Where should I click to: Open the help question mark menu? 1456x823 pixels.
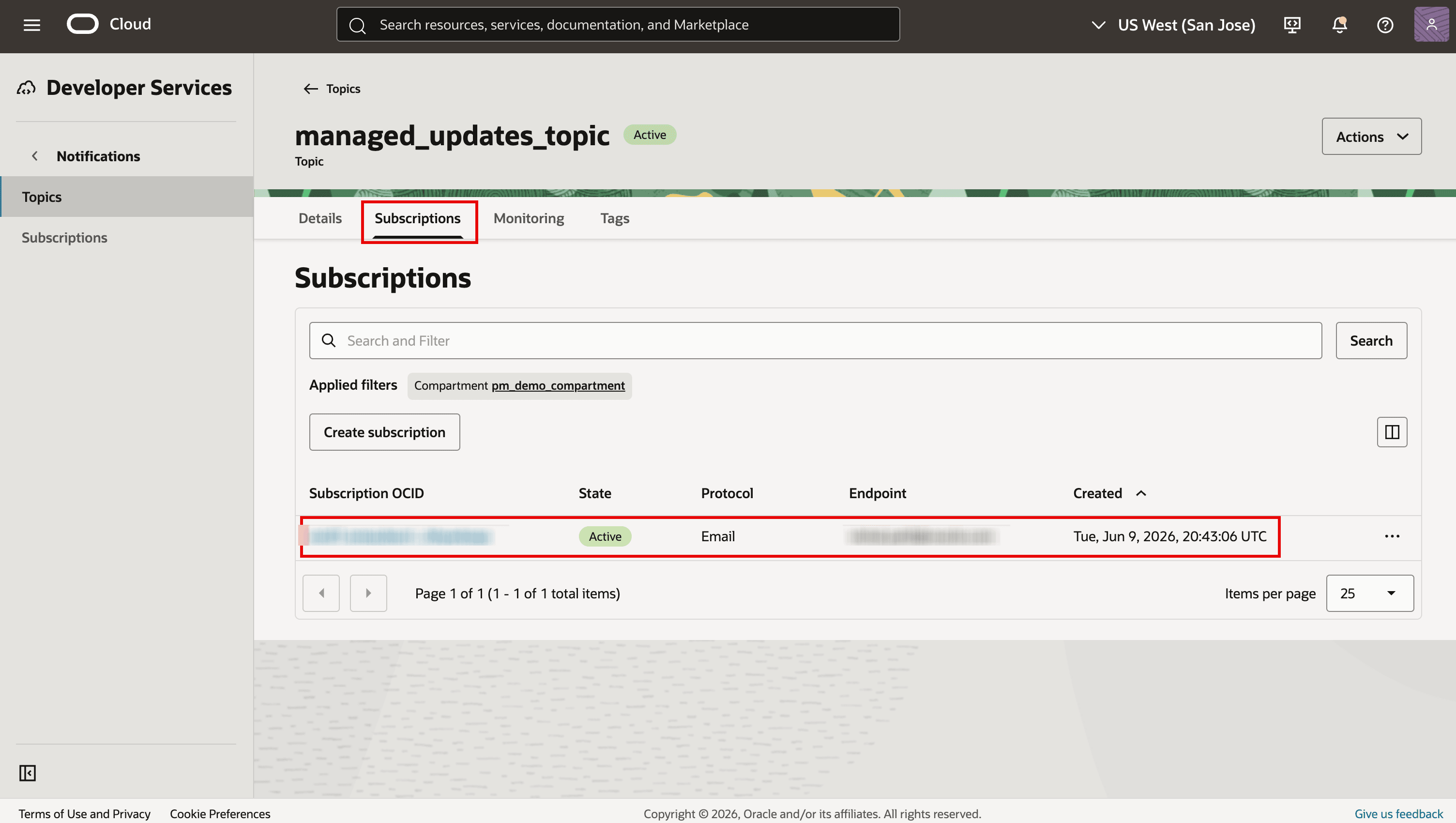point(1385,25)
